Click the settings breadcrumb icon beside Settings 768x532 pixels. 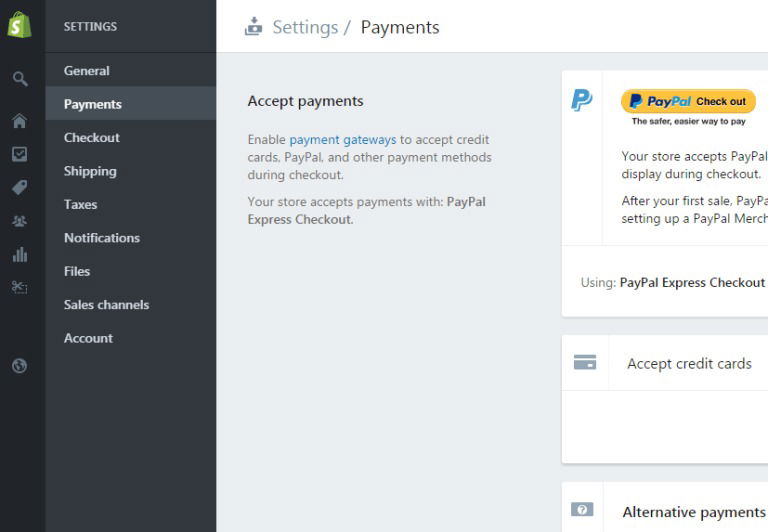[253, 26]
